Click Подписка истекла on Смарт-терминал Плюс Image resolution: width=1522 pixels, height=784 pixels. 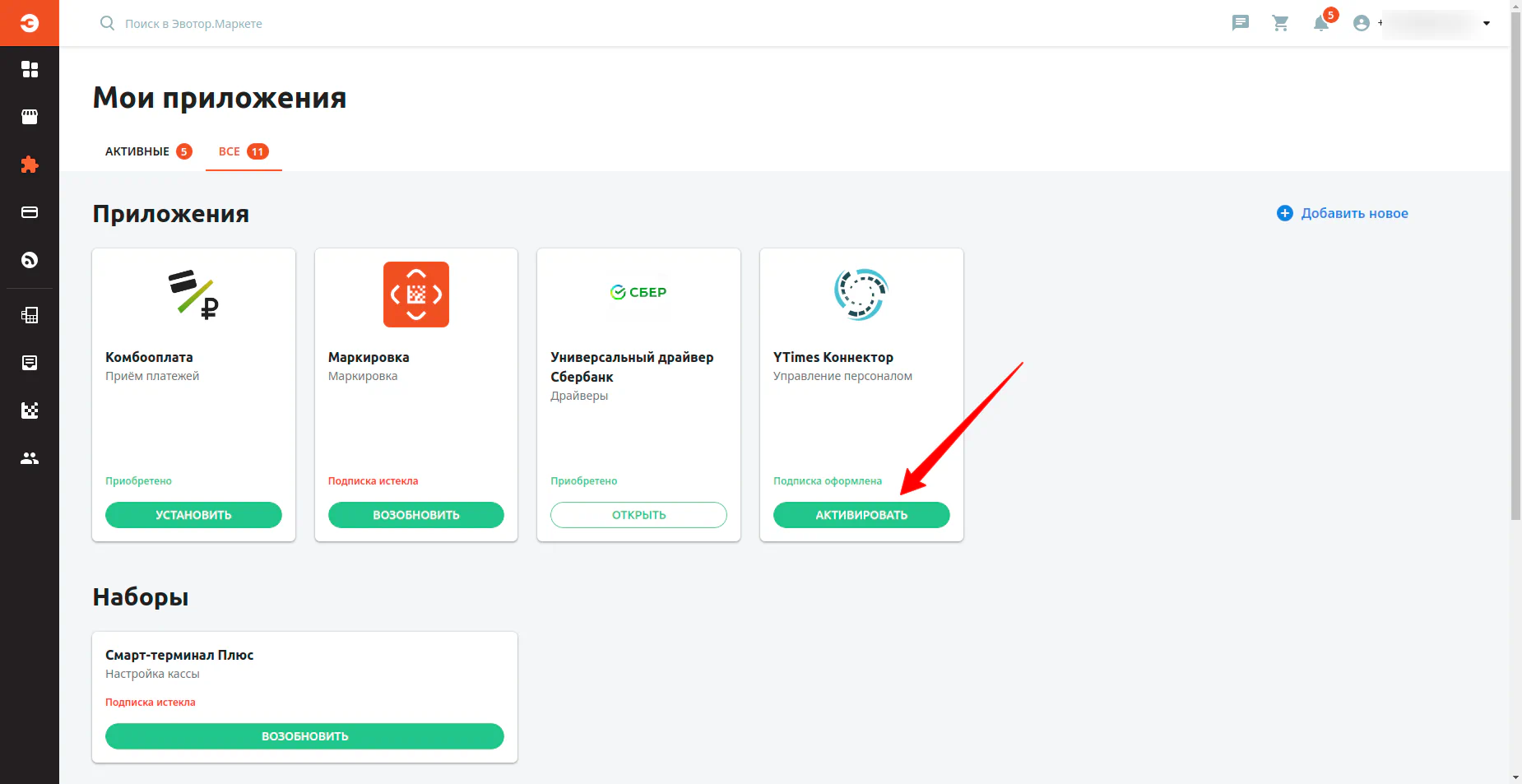pyautogui.click(x=151, y=703)
